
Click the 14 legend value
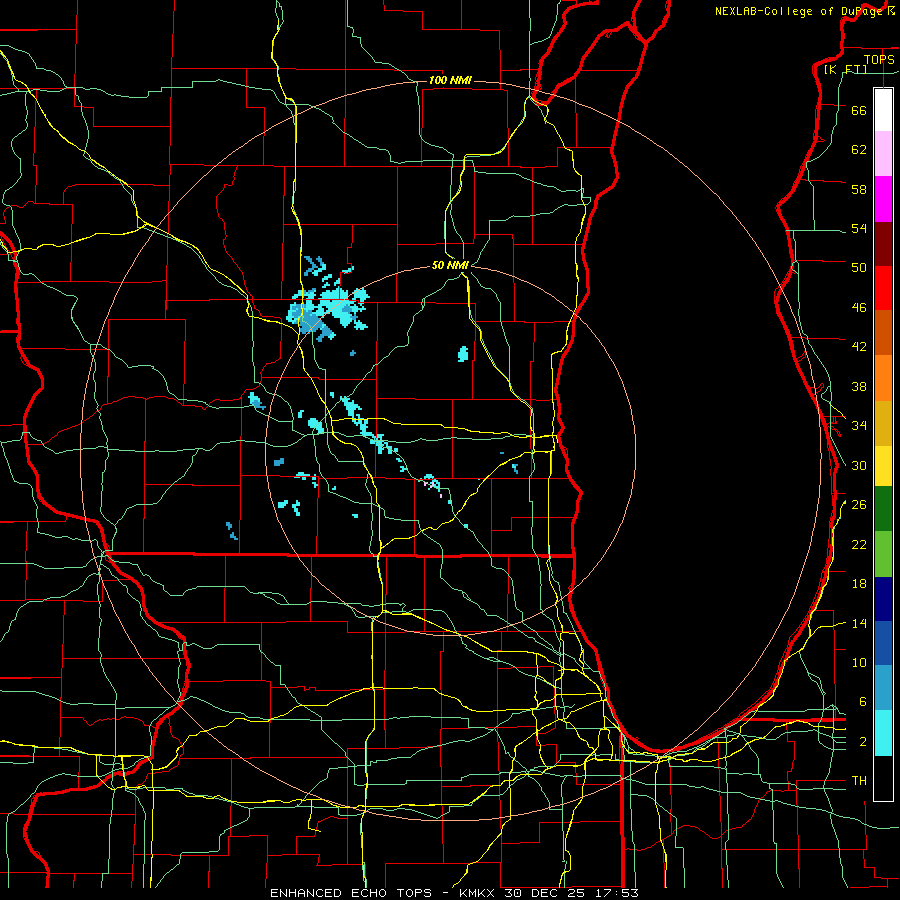point(859,624)
